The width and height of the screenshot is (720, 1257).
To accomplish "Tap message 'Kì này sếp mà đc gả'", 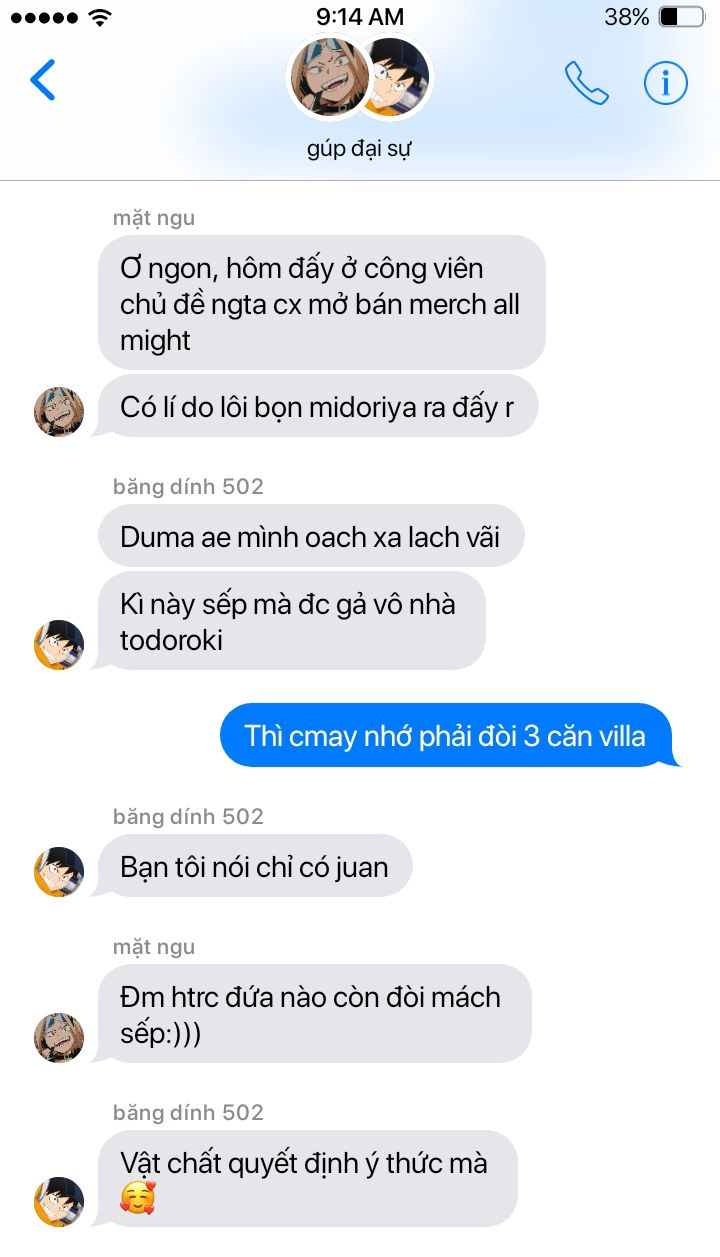I will [292, 621].
